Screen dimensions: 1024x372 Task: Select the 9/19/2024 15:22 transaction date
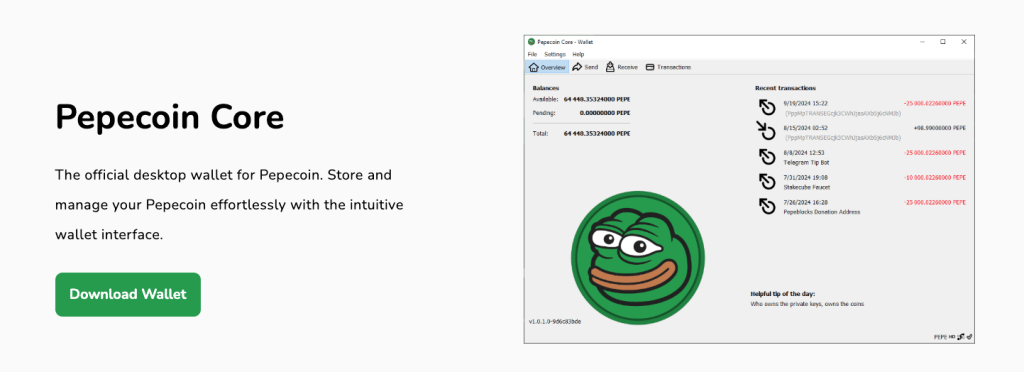tap(805, 103)
